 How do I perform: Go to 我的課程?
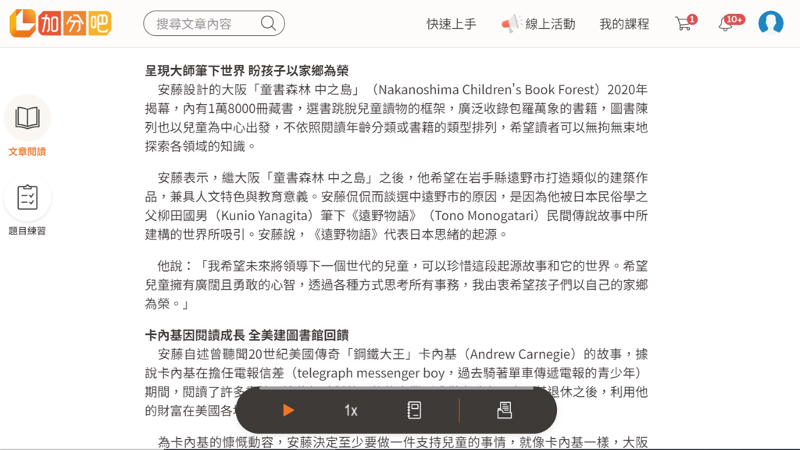(624, 24)
